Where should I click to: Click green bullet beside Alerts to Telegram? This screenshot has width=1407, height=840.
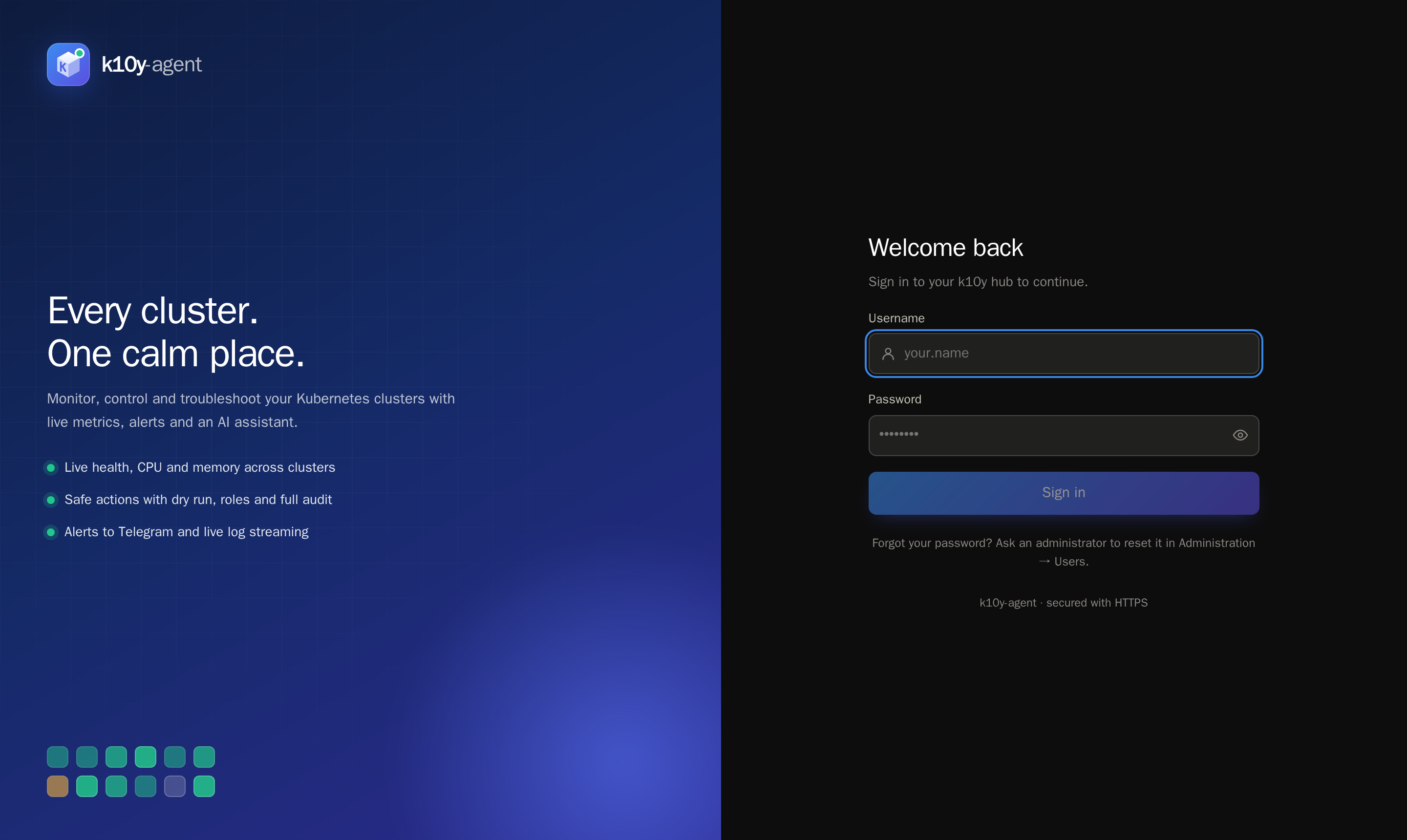coord(51,532)
